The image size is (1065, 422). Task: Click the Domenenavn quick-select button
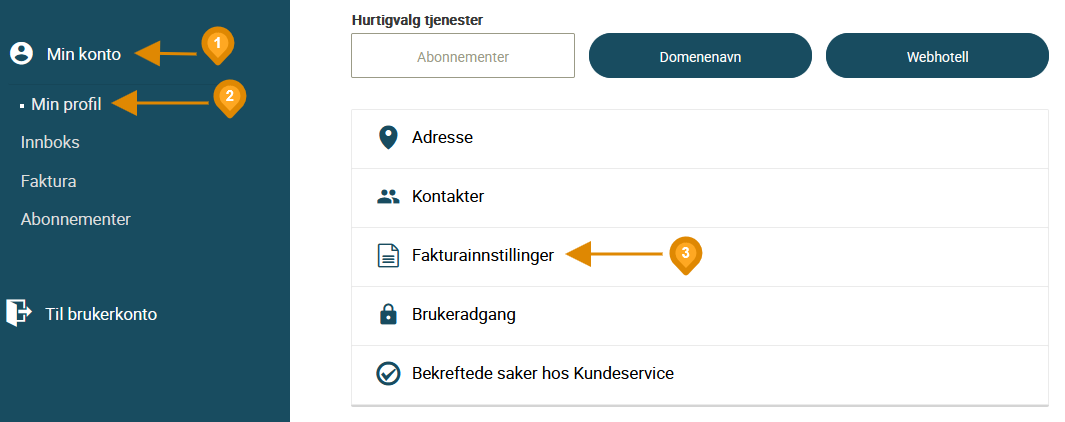pos(700,56)
